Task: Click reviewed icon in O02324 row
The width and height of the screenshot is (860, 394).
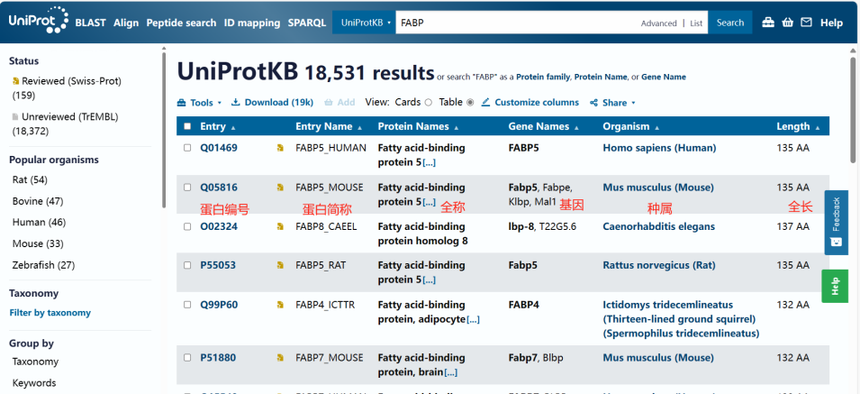Action: point(280,227)
